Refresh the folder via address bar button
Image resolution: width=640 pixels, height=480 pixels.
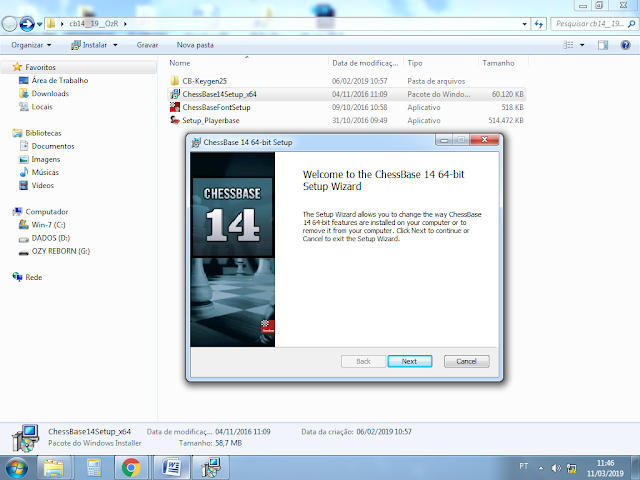[x=539, y=24]
